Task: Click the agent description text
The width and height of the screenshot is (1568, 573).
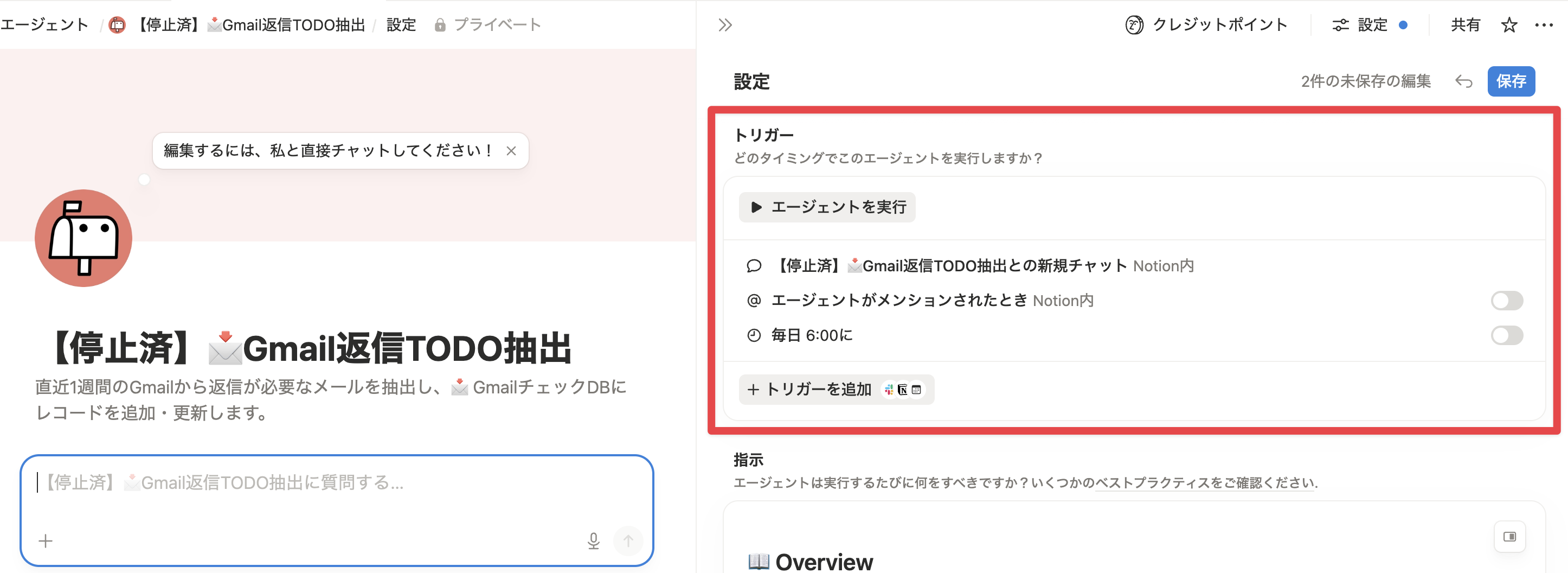Action: (331, 400)
